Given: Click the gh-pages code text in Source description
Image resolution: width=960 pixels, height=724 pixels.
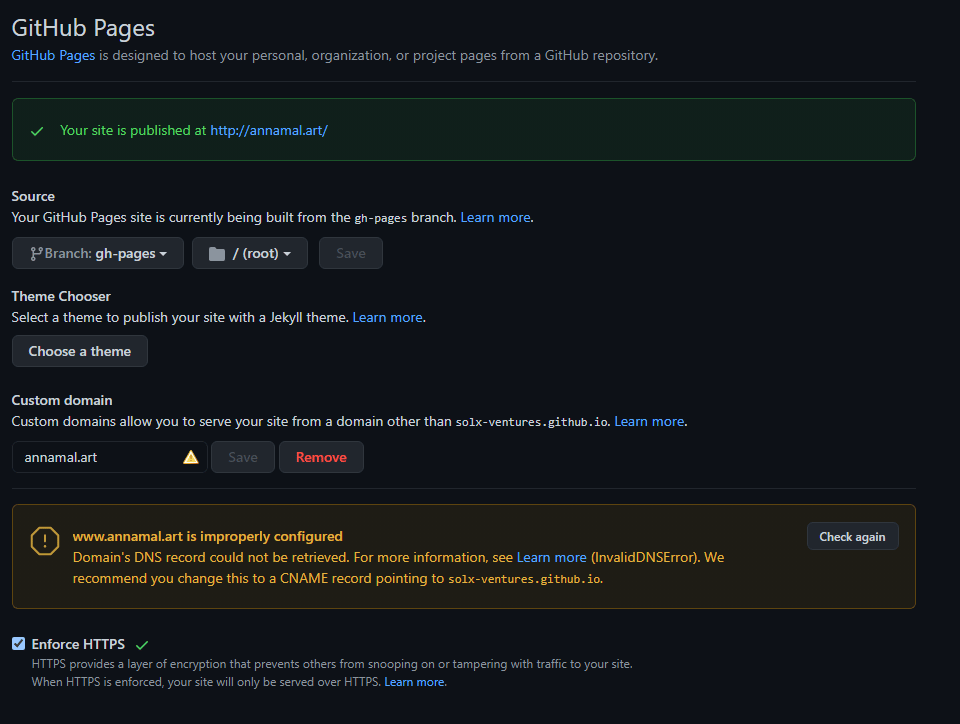Looking at the screenshot, I should pos(380,218).
